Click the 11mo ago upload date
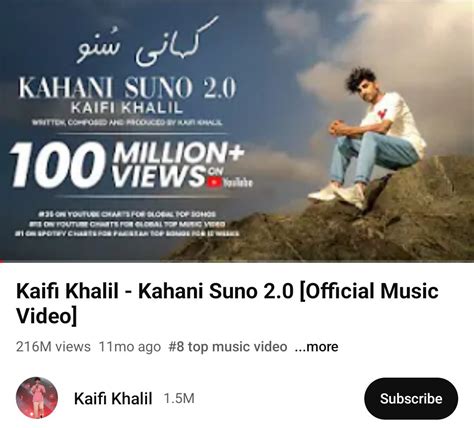The width and height of the screenshot is (474, 428). [130, 347]
